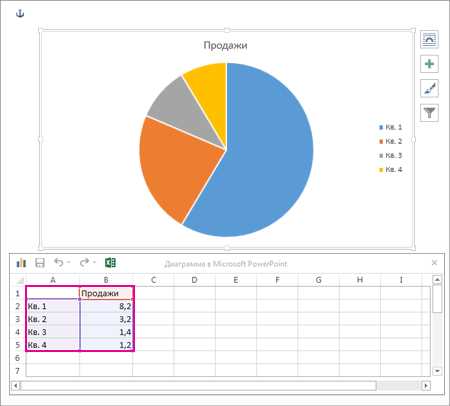Open the Layout Options button beside chart
The width and height of the screenshot is (450, 406).
coord(429,40)
